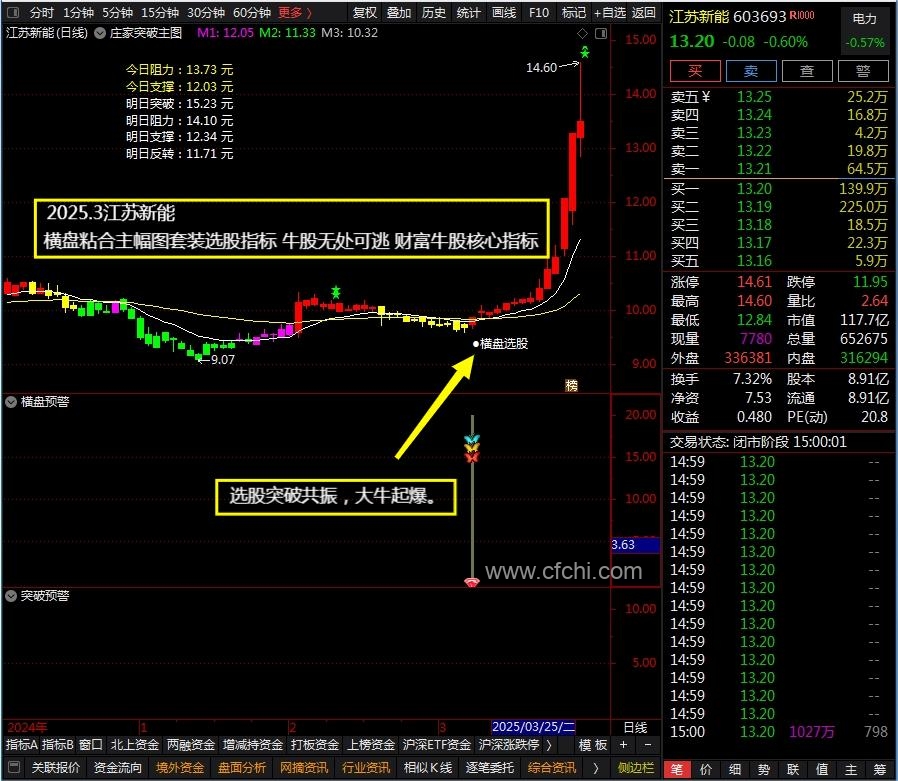
Task: Click the 卖 sell button
Action: coord(751,71)
